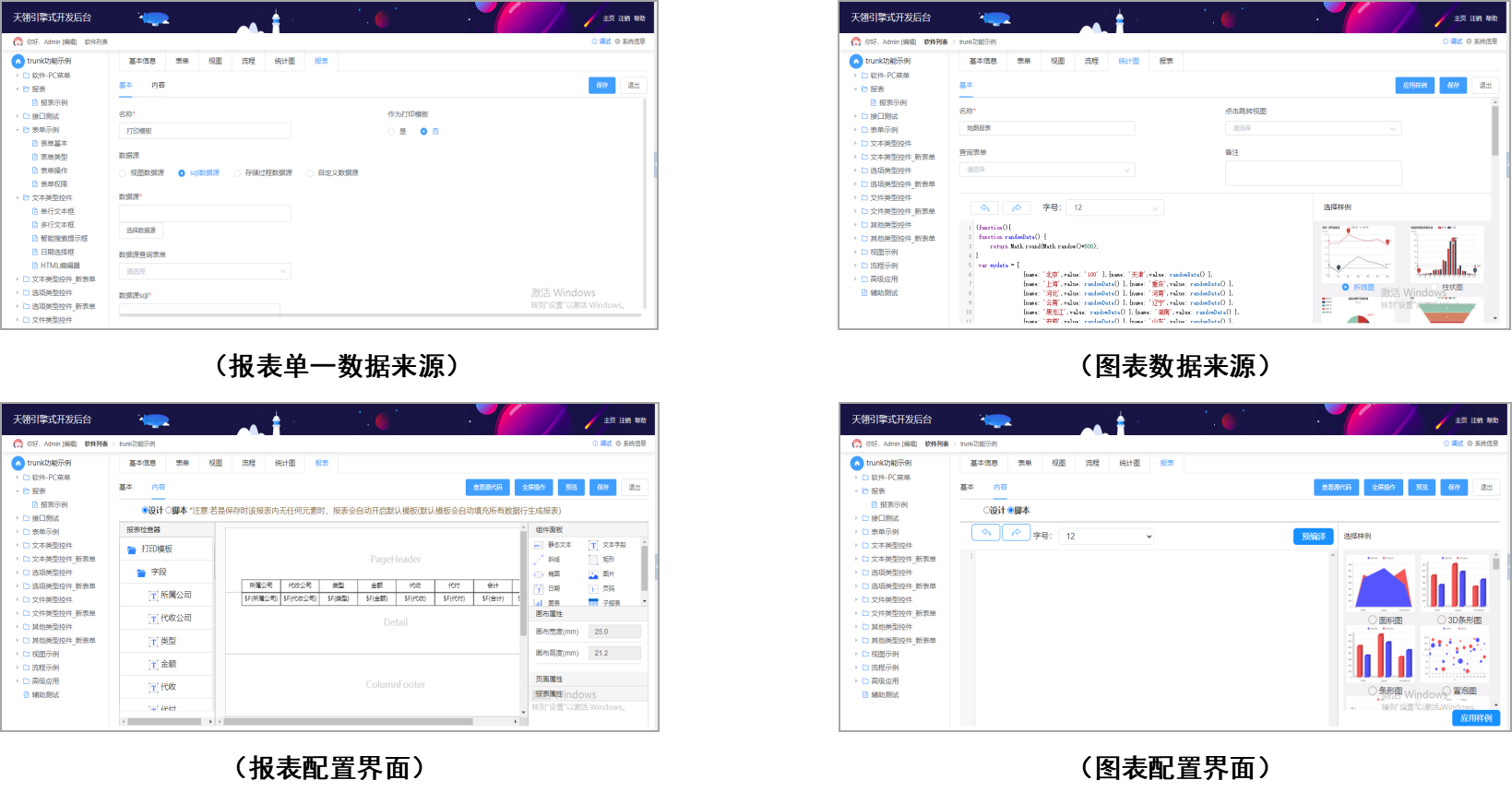
Task: Click the 选择数据源 button
Action: point(140,231)
